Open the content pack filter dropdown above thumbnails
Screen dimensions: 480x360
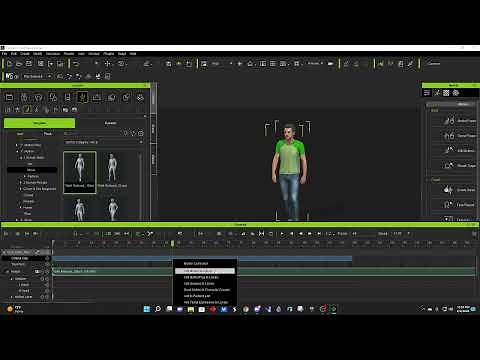tap(104, 142)
